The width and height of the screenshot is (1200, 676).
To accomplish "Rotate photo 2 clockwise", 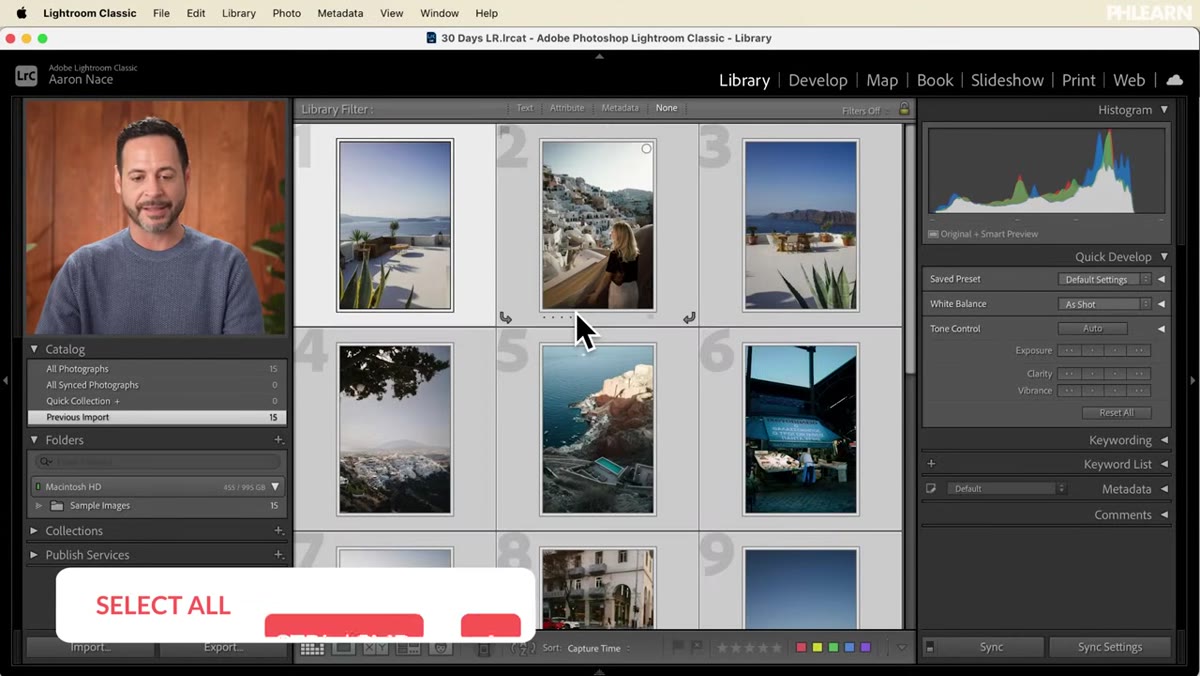I will point(689,318).
